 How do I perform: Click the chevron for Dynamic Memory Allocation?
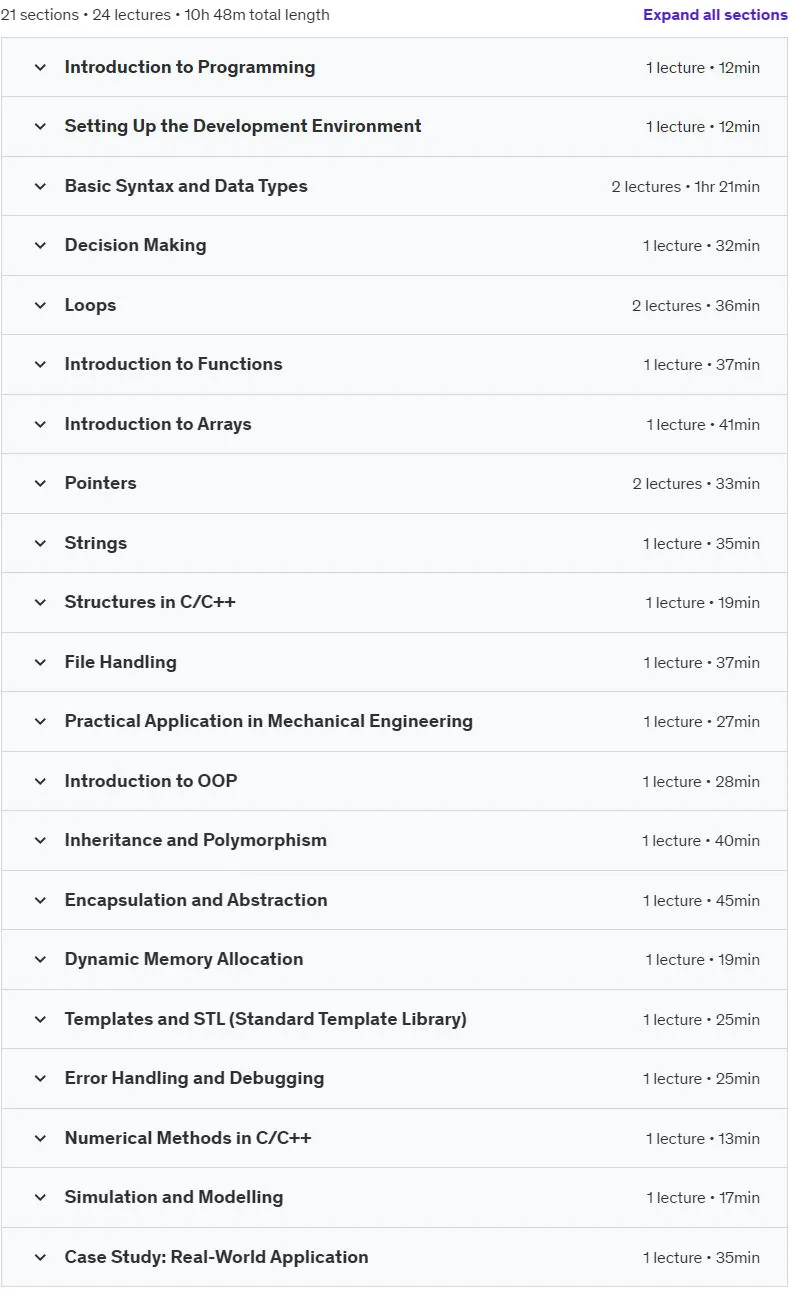click(40, 960)
